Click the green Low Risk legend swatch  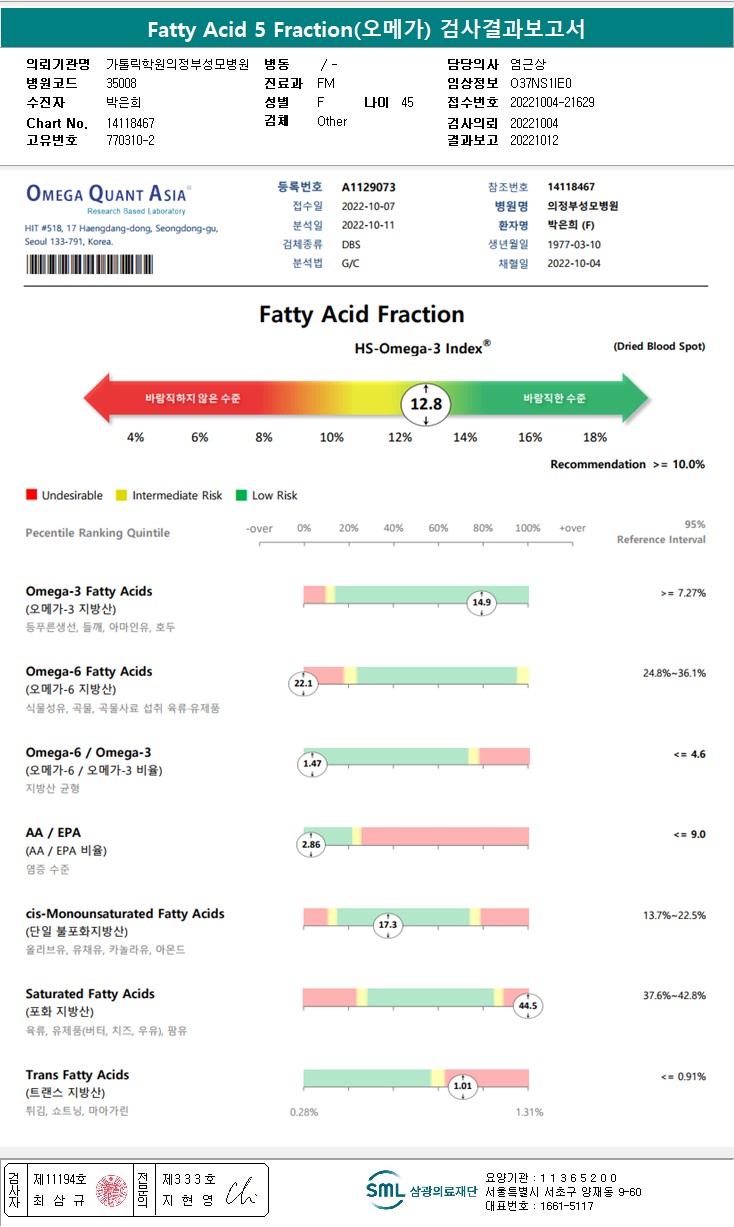click(241, 495)
